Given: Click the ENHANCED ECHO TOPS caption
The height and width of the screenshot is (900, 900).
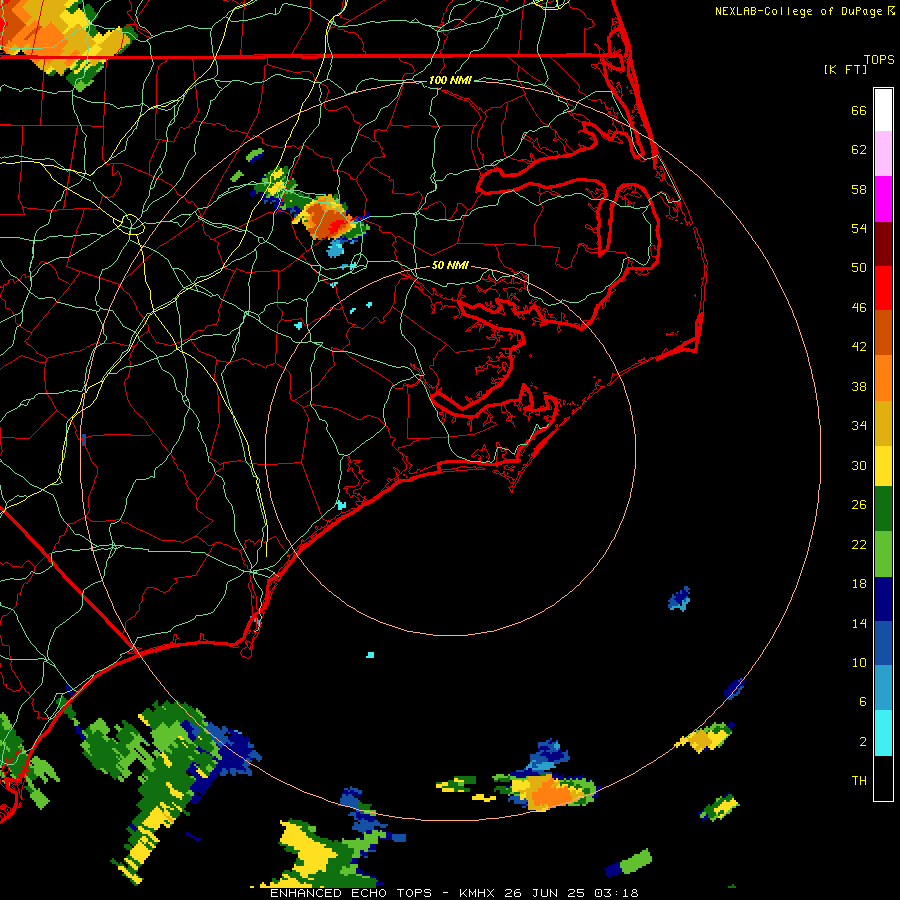Looking at the screenshot, I should [351, 893].
